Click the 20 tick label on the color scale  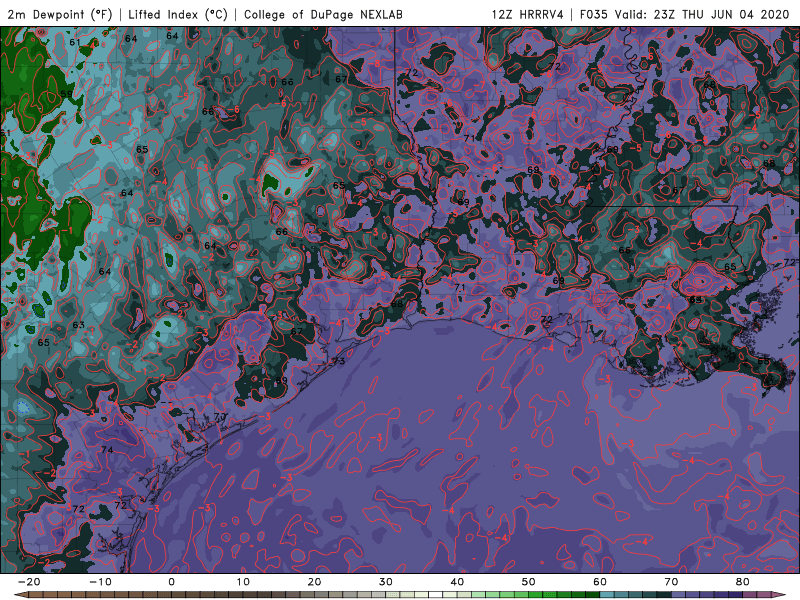314,582
